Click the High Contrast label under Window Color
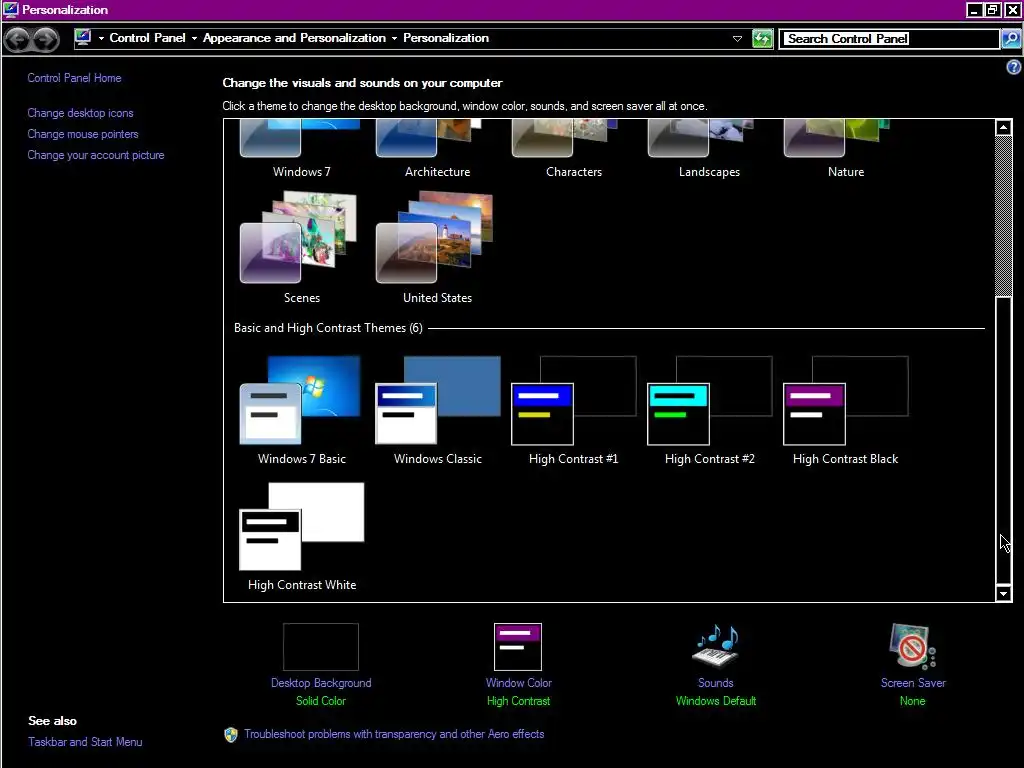The width and height of the screenshot is (1024, 768). click(519, 701)
